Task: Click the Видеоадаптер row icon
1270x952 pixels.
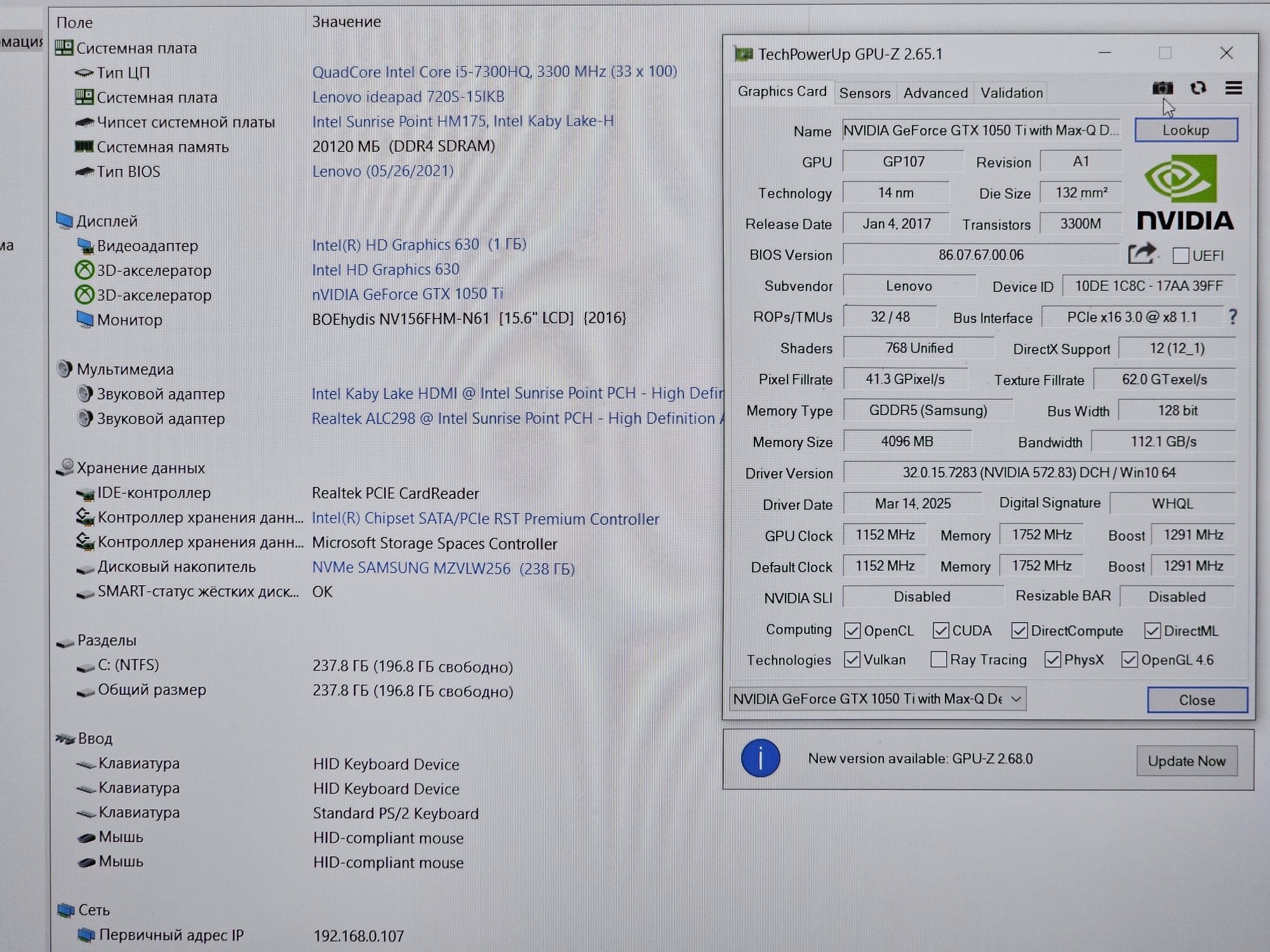Action: pyautogui.click(x=85, y=245)
